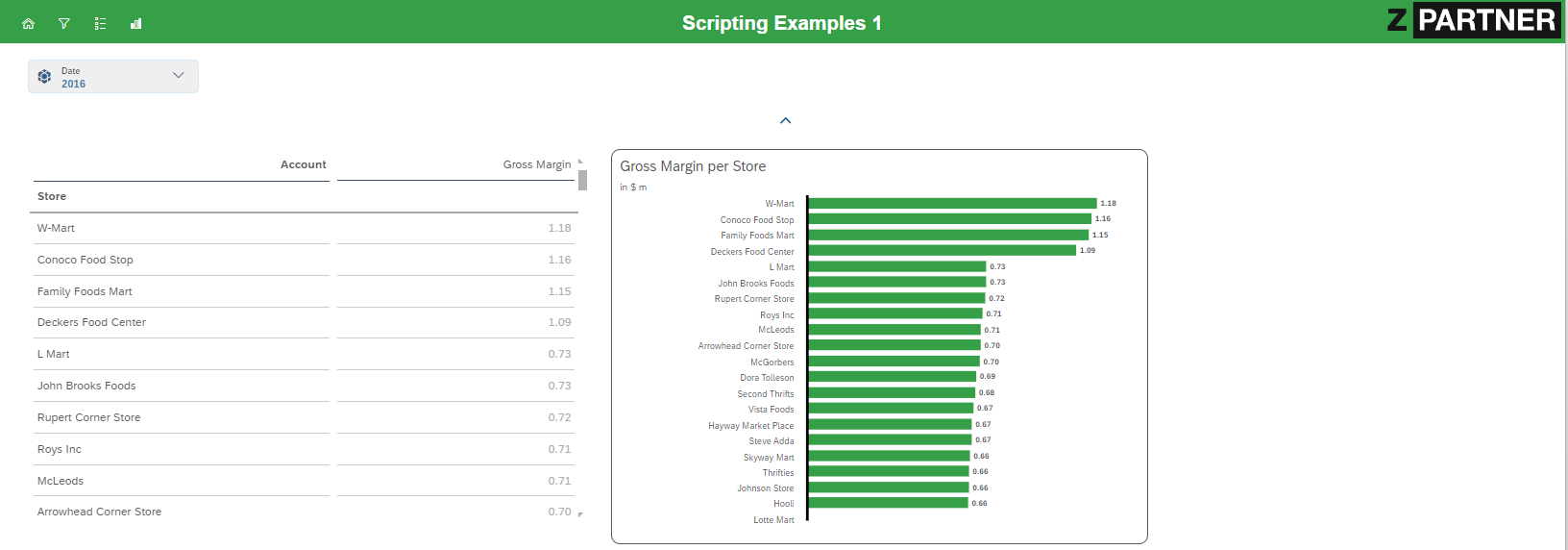Click the Johnson Store chart bar
Viewport: 1568px width, 550px height.
(x=889, y=487)
